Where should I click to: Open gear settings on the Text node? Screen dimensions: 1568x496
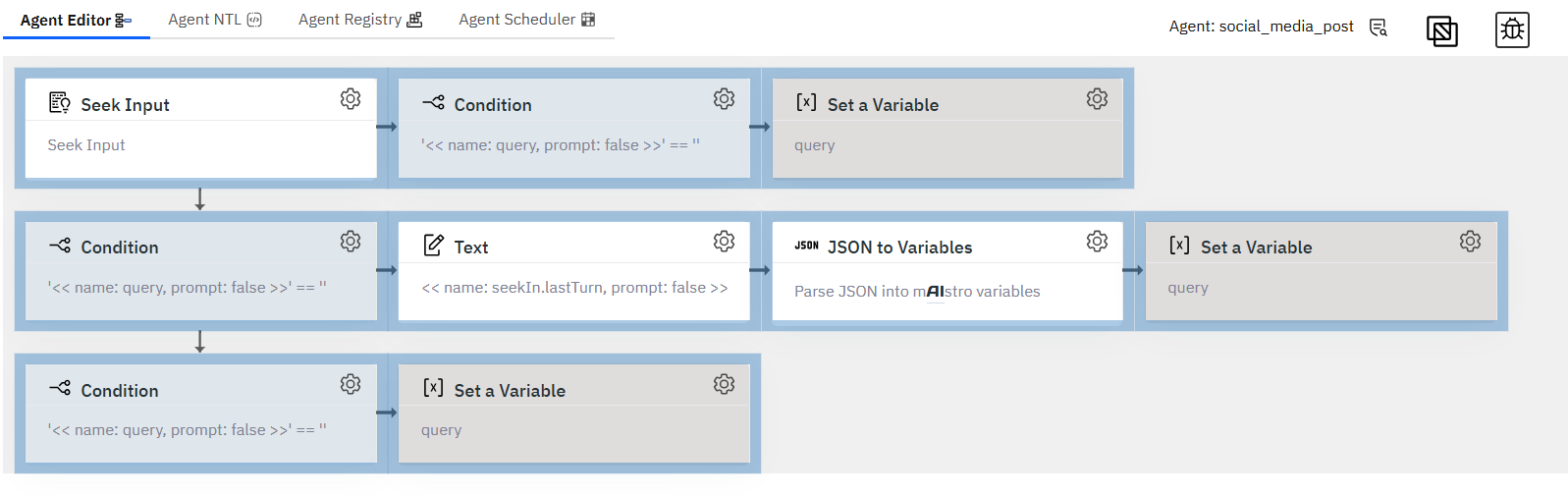(x=724, y=242)
